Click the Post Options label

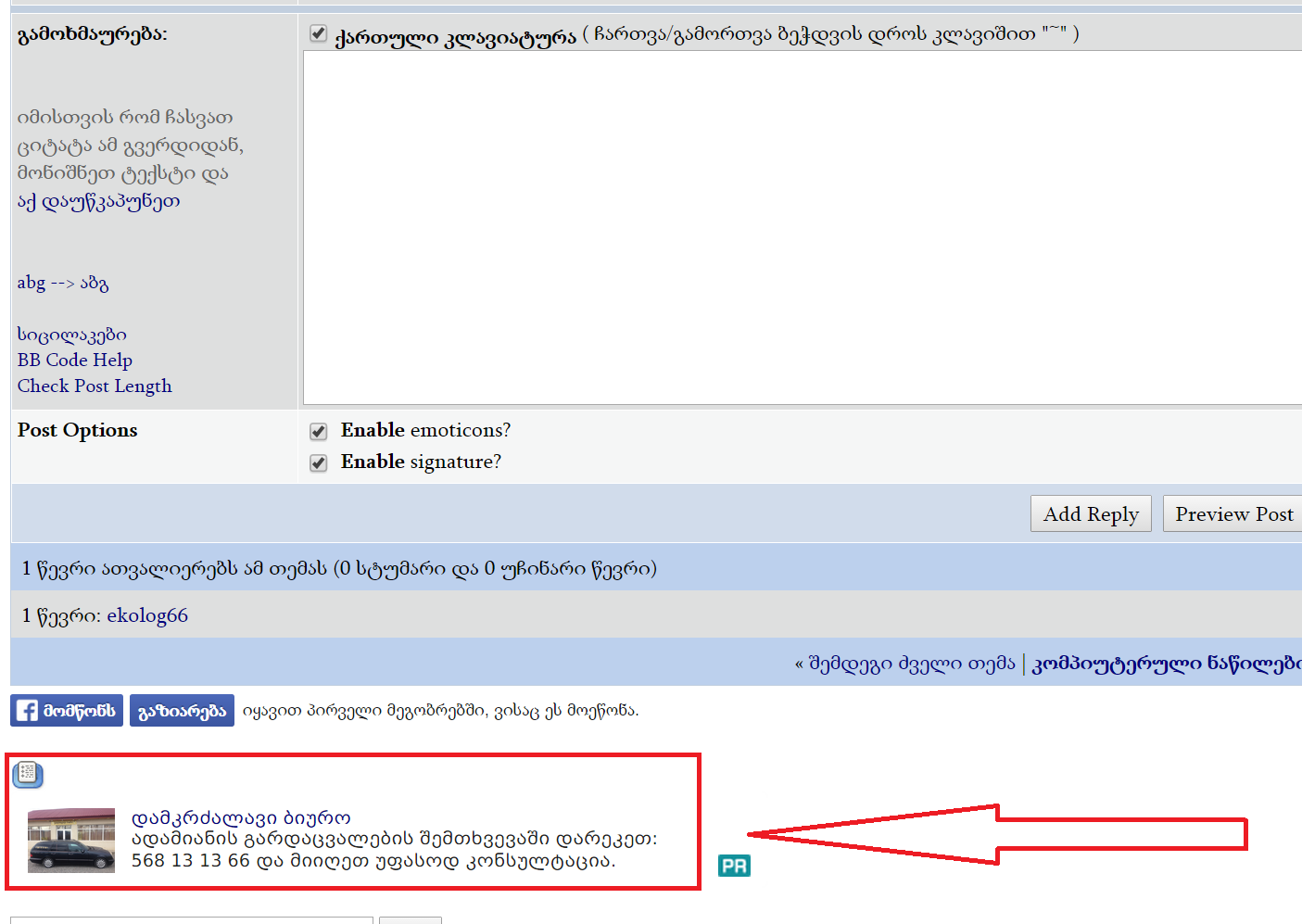(x=77, y=430)
